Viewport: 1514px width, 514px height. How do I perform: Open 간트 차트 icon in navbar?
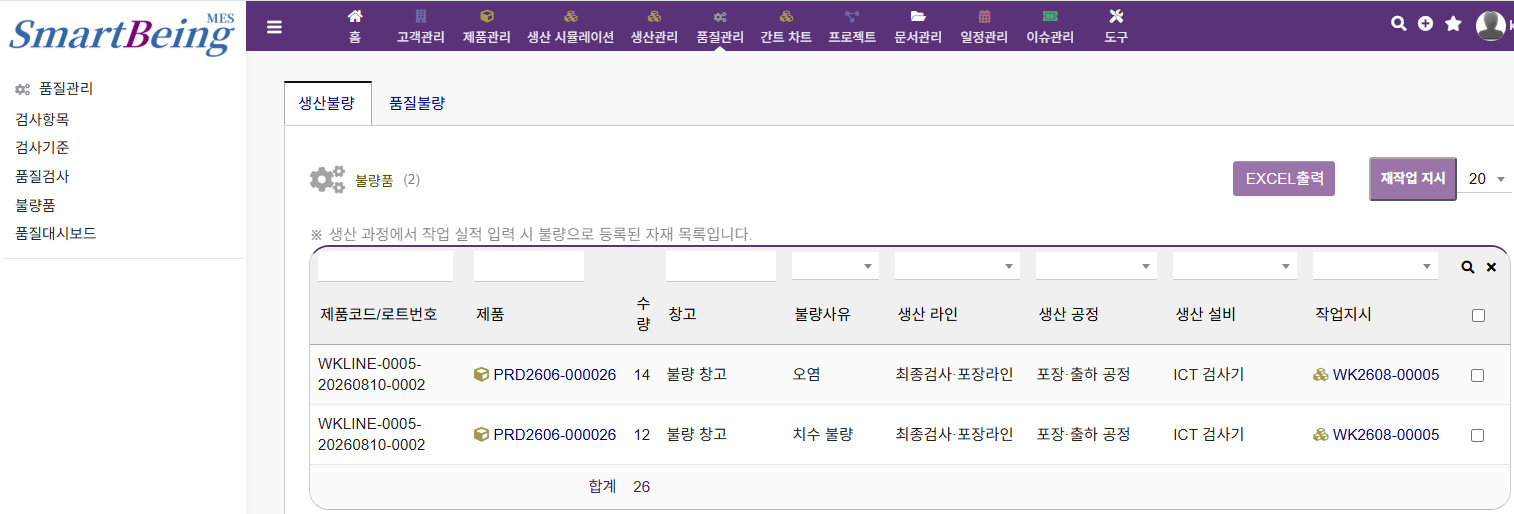786,16
